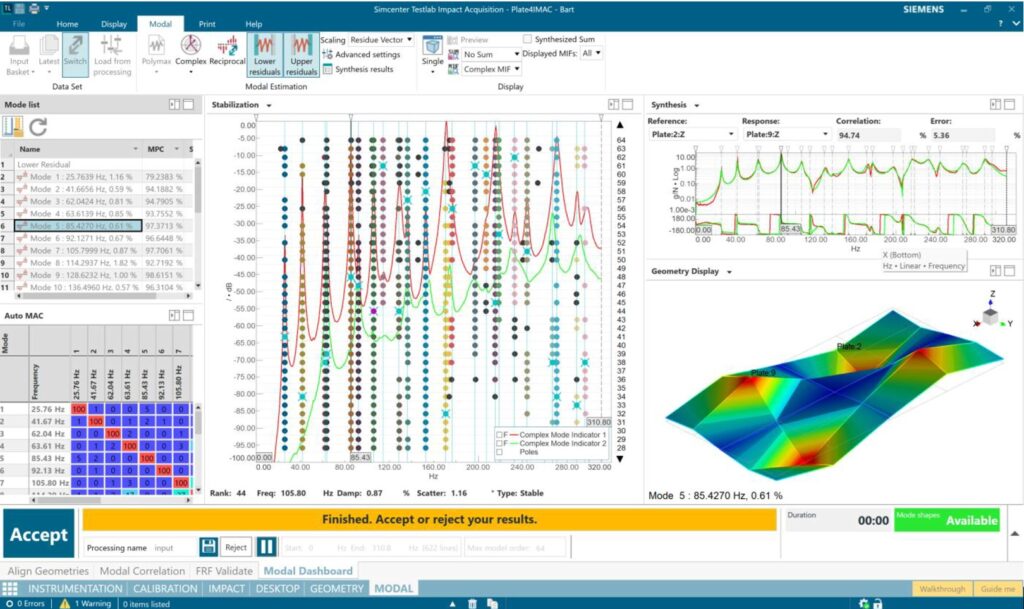The height and width of the screenshot is (609, 1024).
Task: Click the Switch data set icon
Action: 75,50
